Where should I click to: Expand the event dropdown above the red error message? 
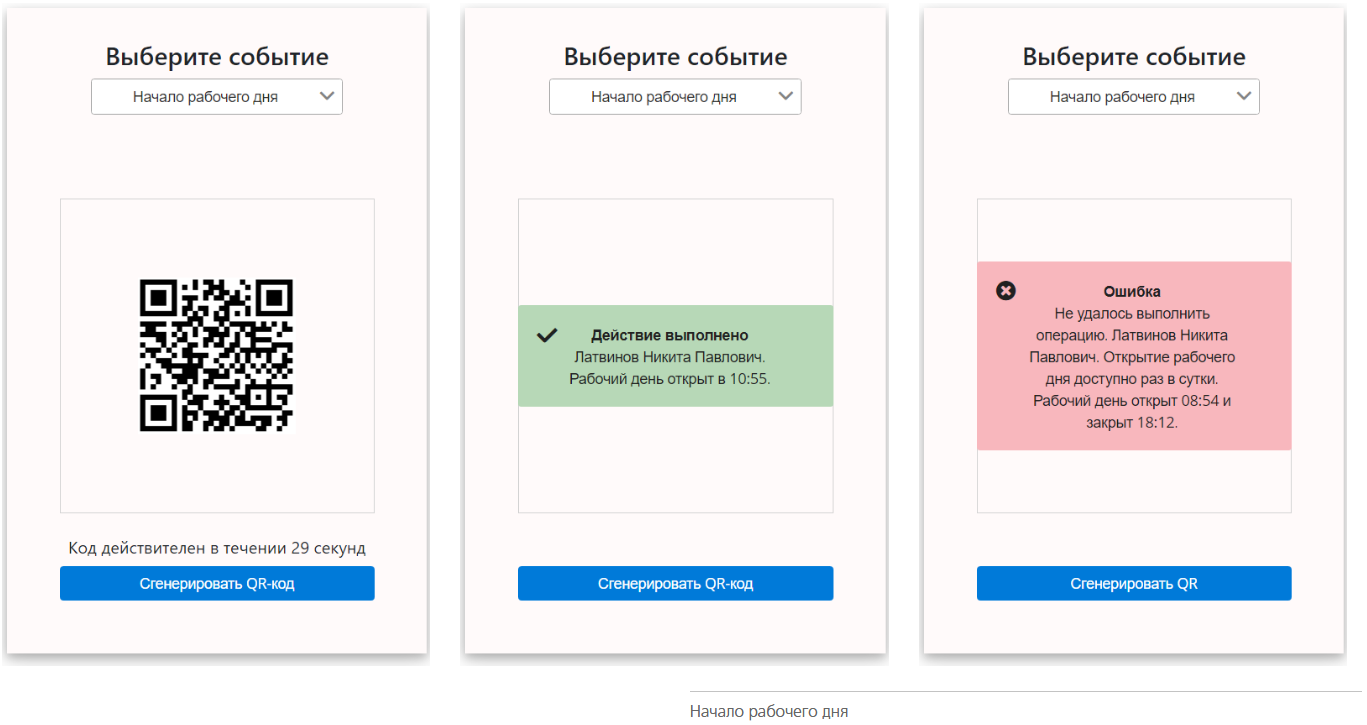[x=1122, y=97]
